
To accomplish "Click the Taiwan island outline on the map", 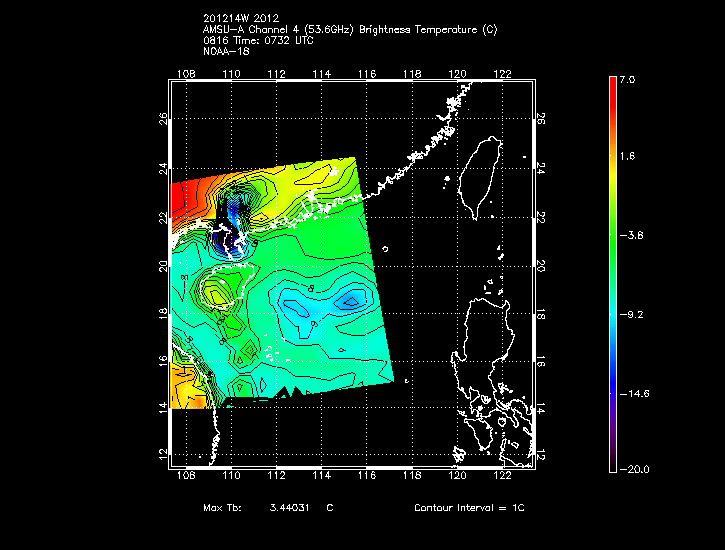I will [x=480, y=178].
